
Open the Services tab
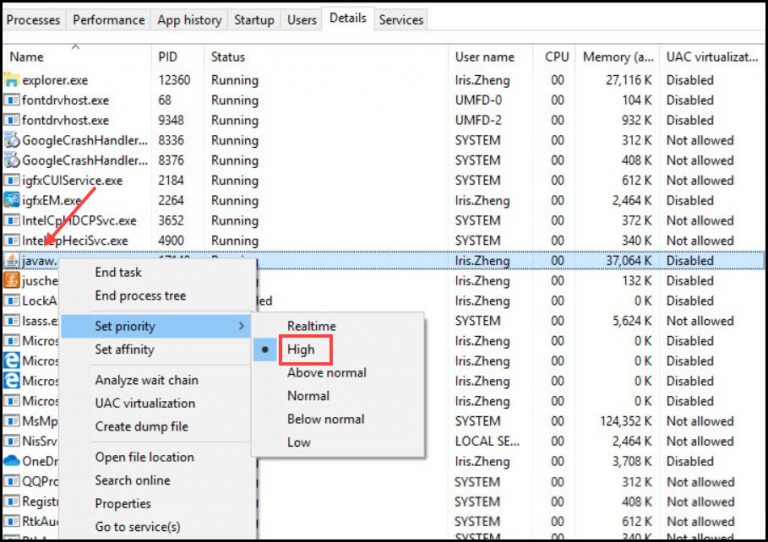(401, 20)
